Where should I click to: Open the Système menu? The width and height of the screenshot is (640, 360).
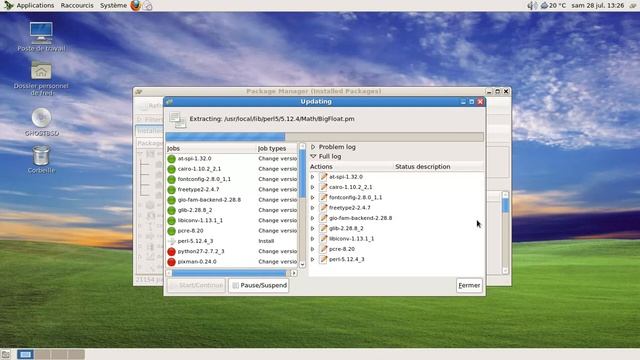tap(113, 5)
